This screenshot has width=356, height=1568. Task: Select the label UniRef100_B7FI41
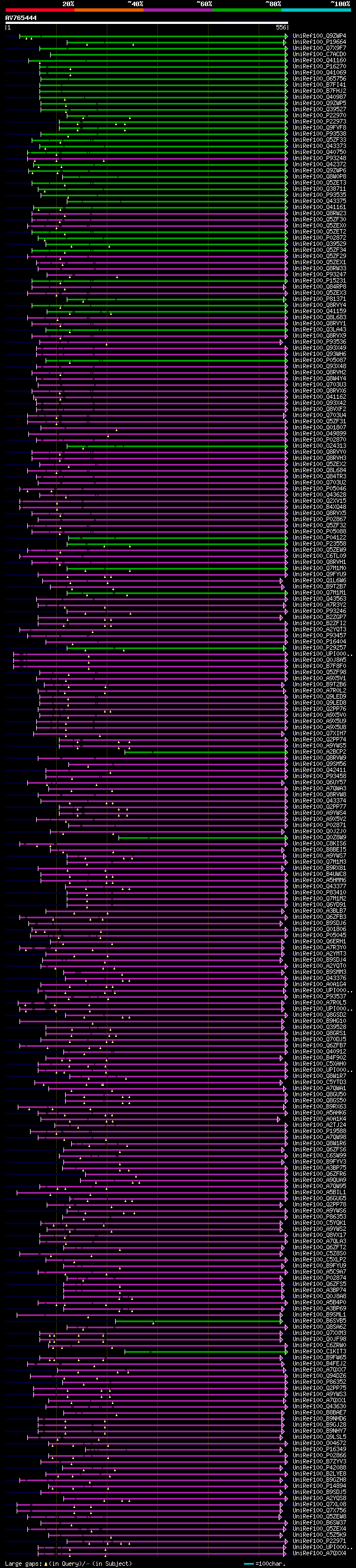coord(319,85)
